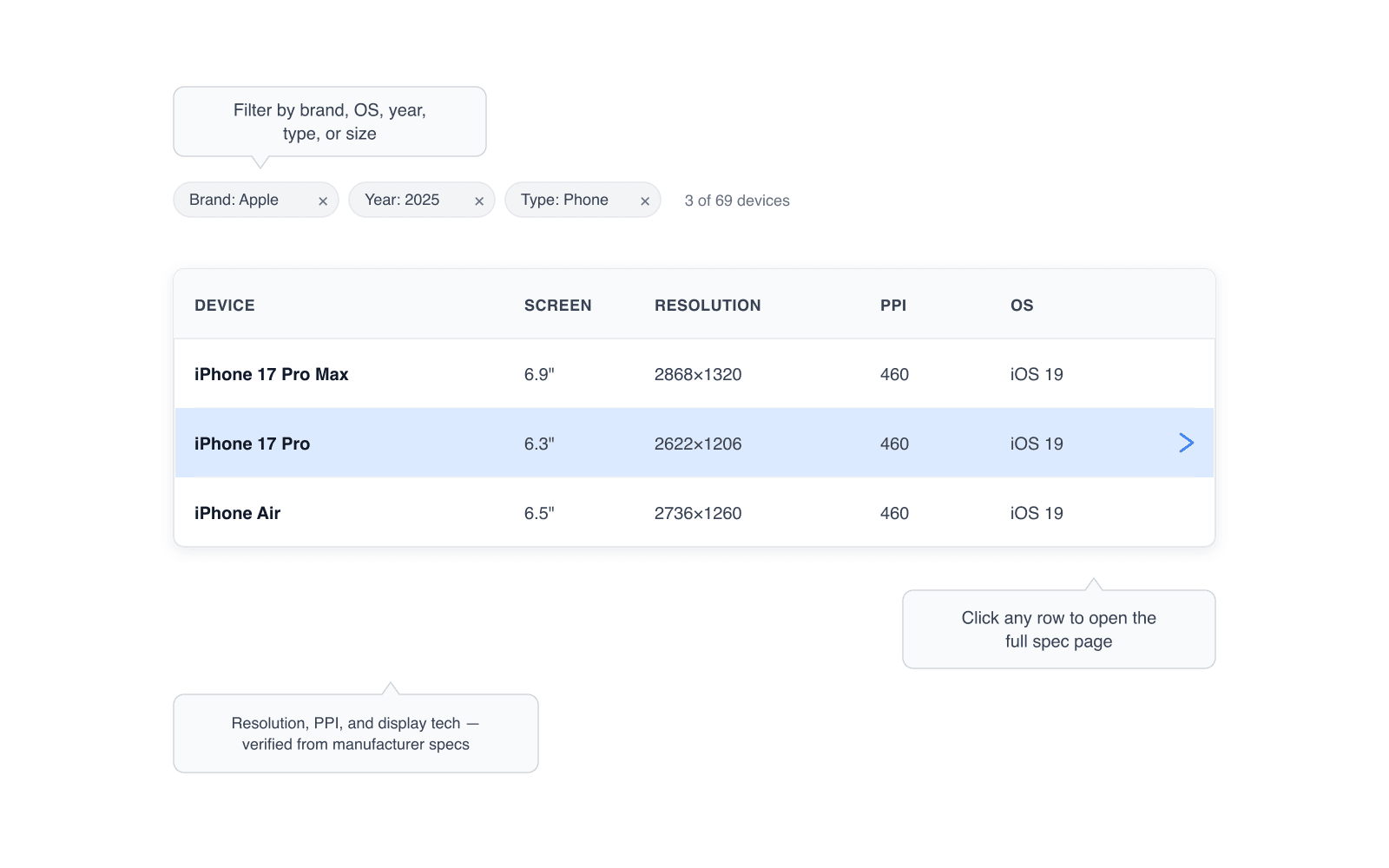1389x868 pixels.
Task: Click the chevron on iPhone 17 Pro row
Action: pyautogui.click(x=1187, y=443)
